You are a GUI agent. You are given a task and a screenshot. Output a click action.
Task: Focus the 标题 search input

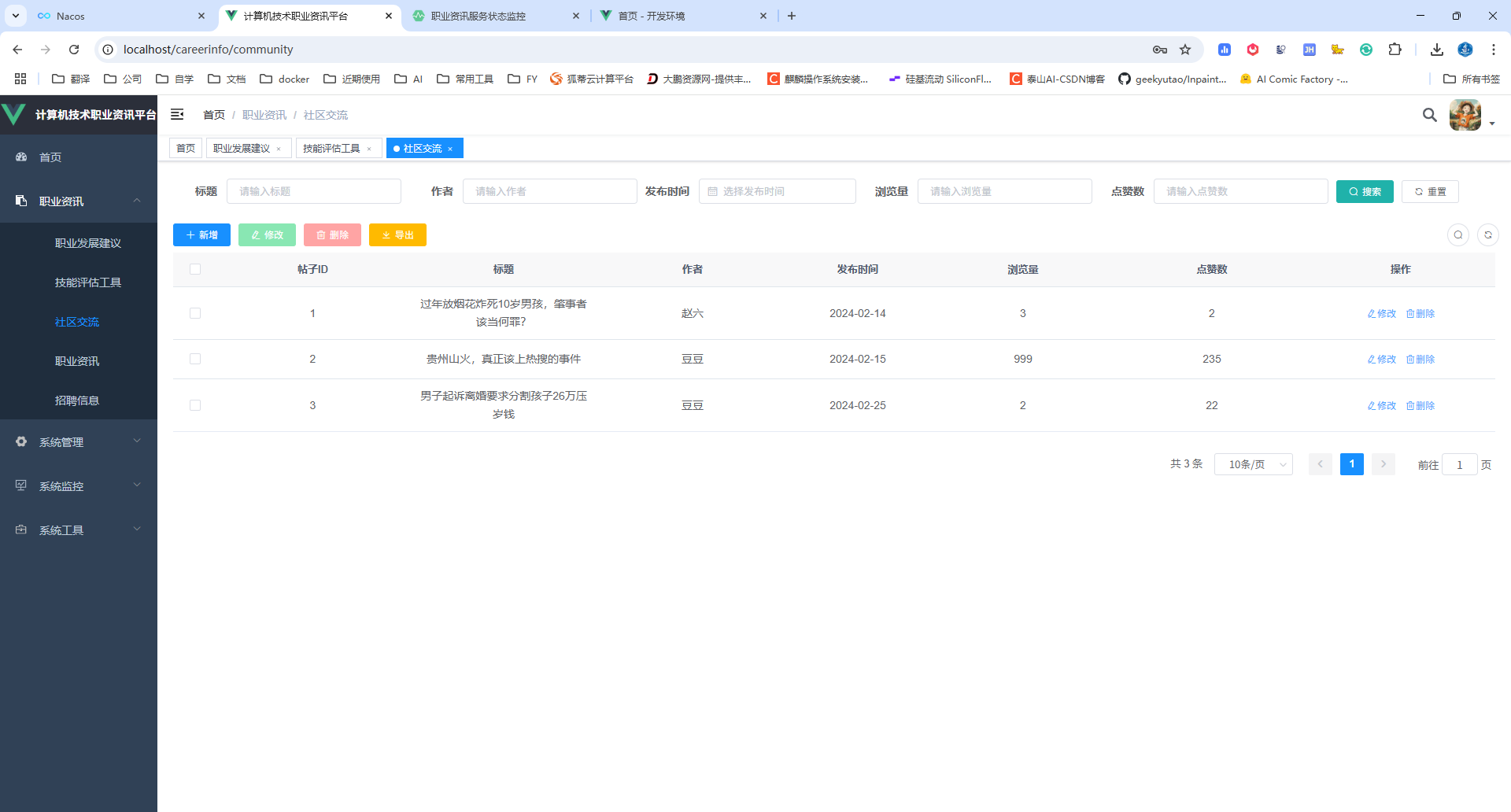[314, 191]
